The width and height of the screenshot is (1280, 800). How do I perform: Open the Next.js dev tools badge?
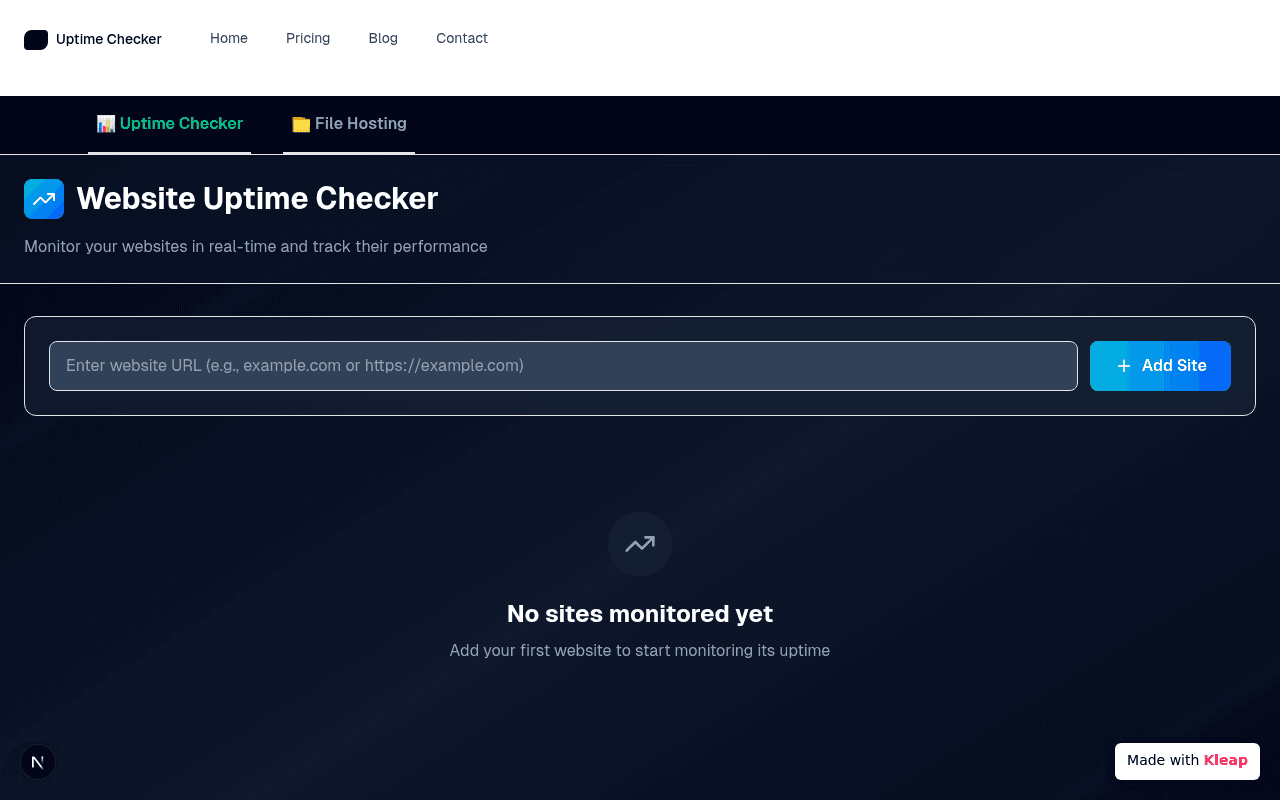38,762
